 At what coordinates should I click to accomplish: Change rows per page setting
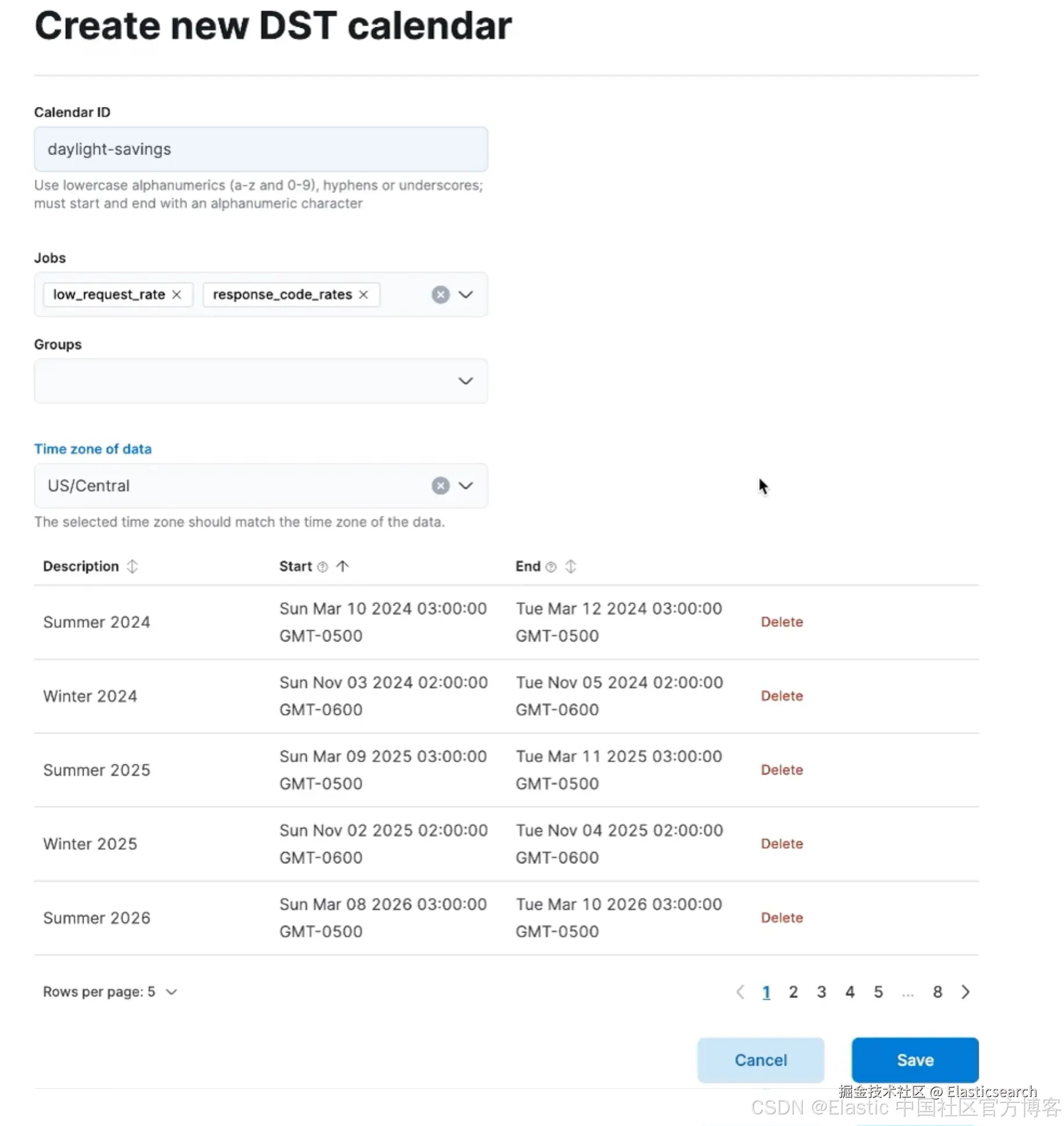point(110,992)
